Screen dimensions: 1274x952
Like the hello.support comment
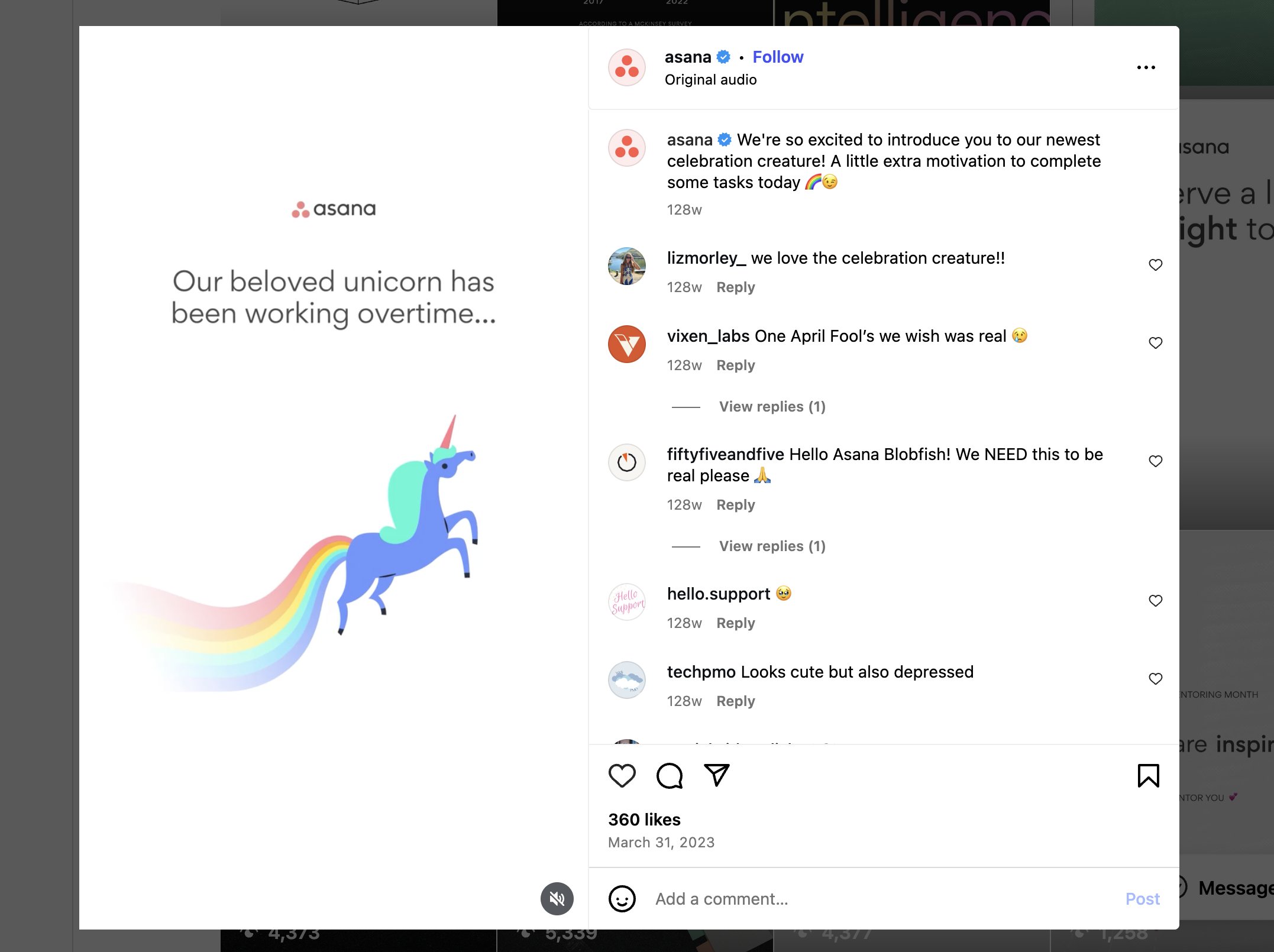pos(1155,601)
